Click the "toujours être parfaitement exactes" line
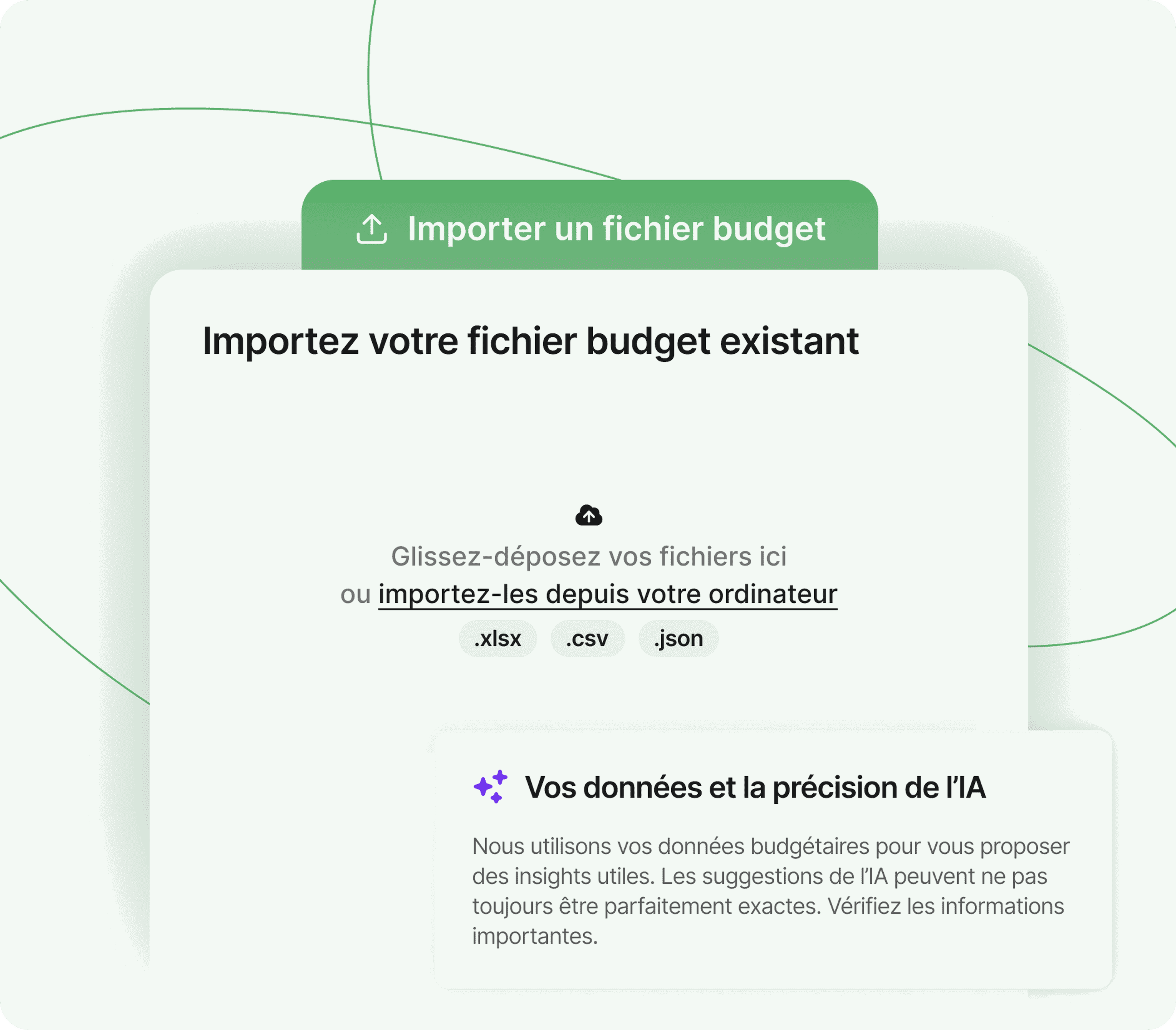 pos(768,906)
